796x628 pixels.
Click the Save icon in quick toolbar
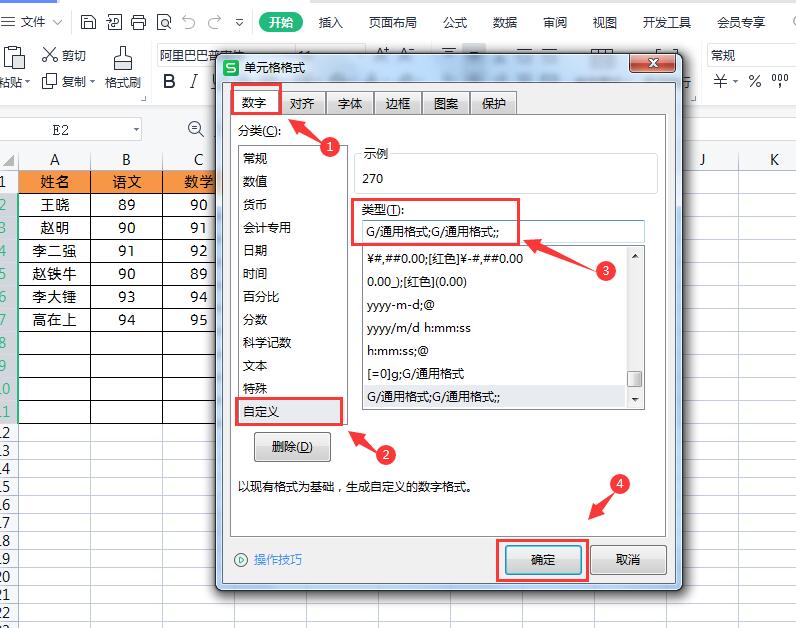(88, 22)
